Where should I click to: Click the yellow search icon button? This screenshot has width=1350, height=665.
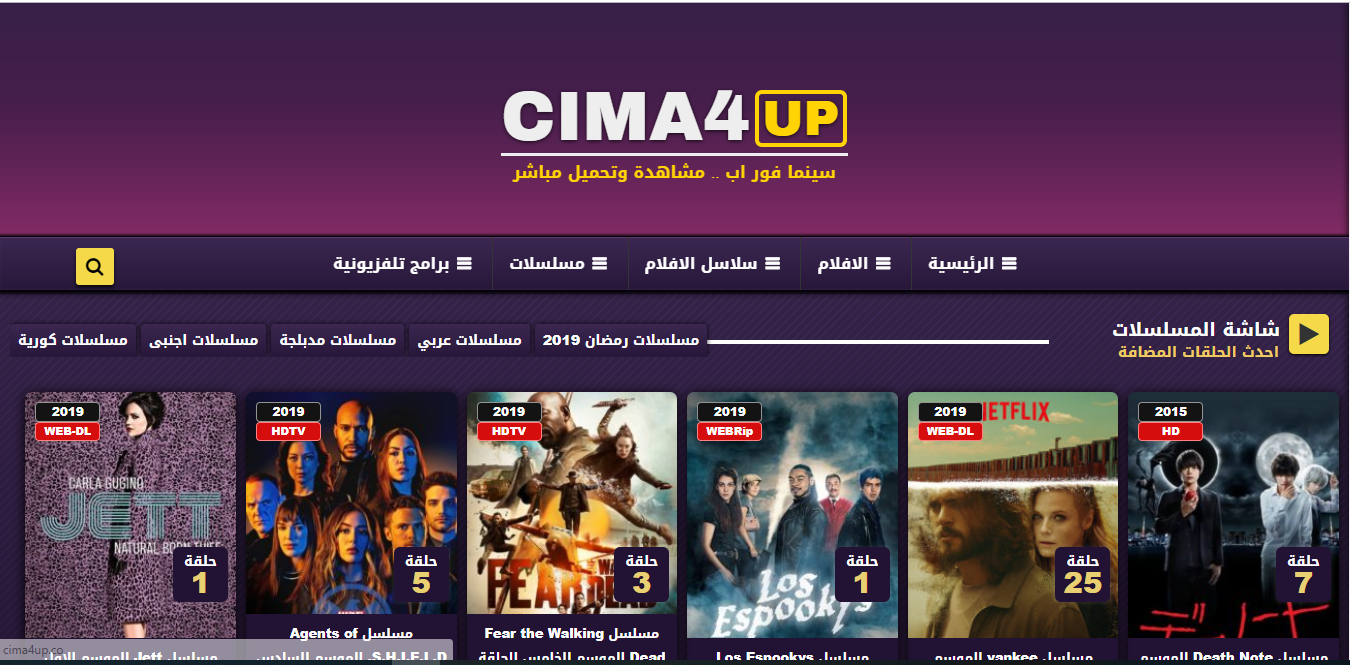[x=95, y=266]
